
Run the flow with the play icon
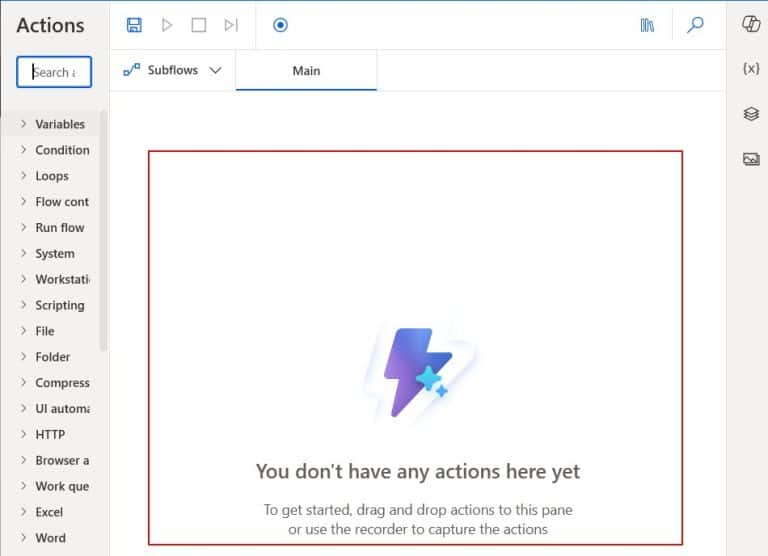click(167, 25)
